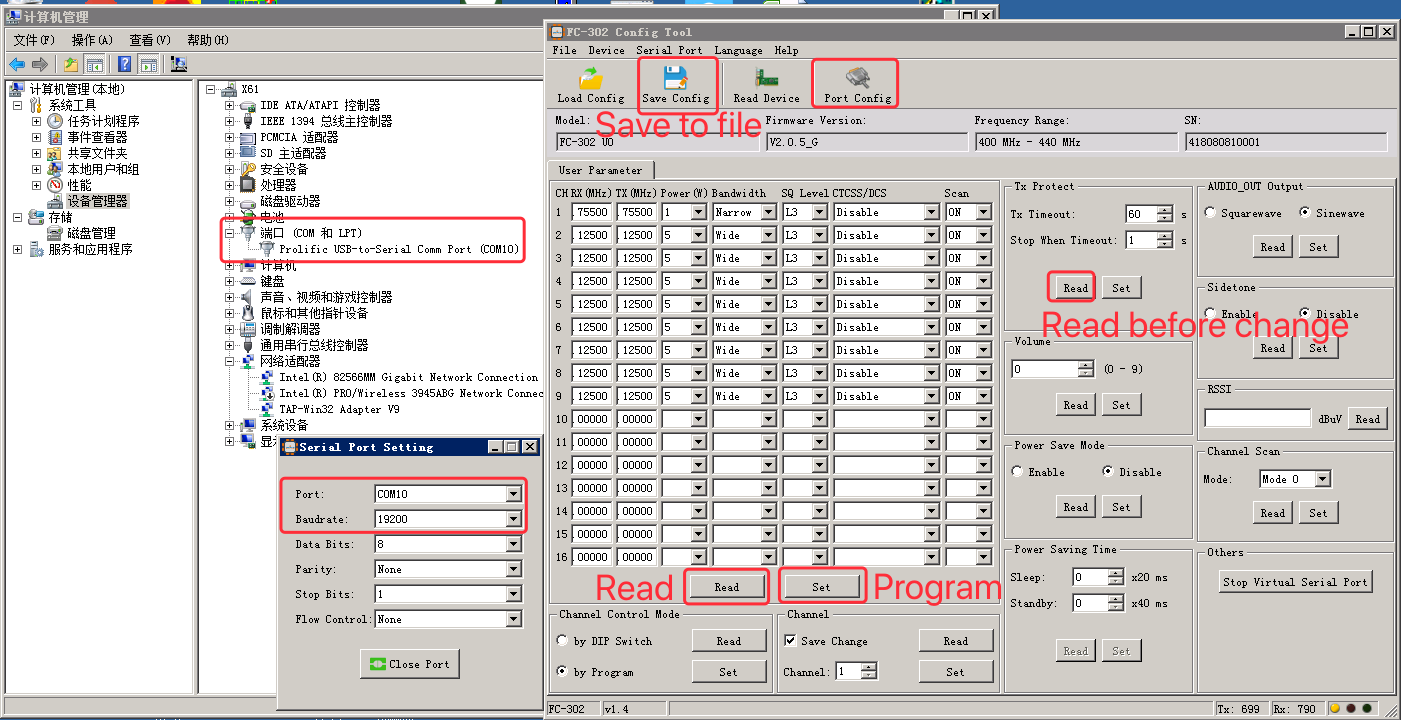Click Forward arrow in Computer Management toolbar
The image size is (1401, 720).
(40, 64)
